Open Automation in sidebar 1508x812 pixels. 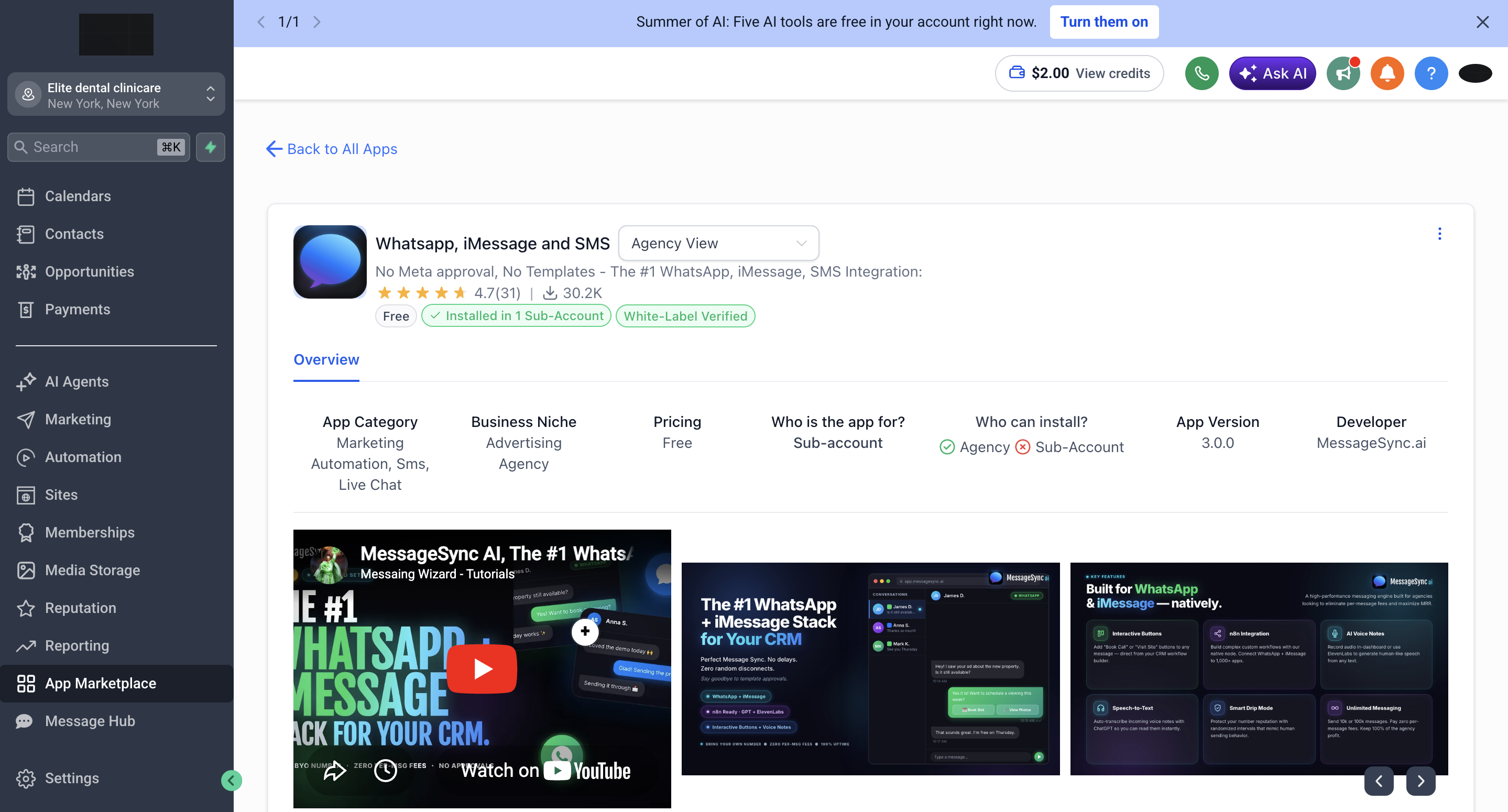click(116, 457)
